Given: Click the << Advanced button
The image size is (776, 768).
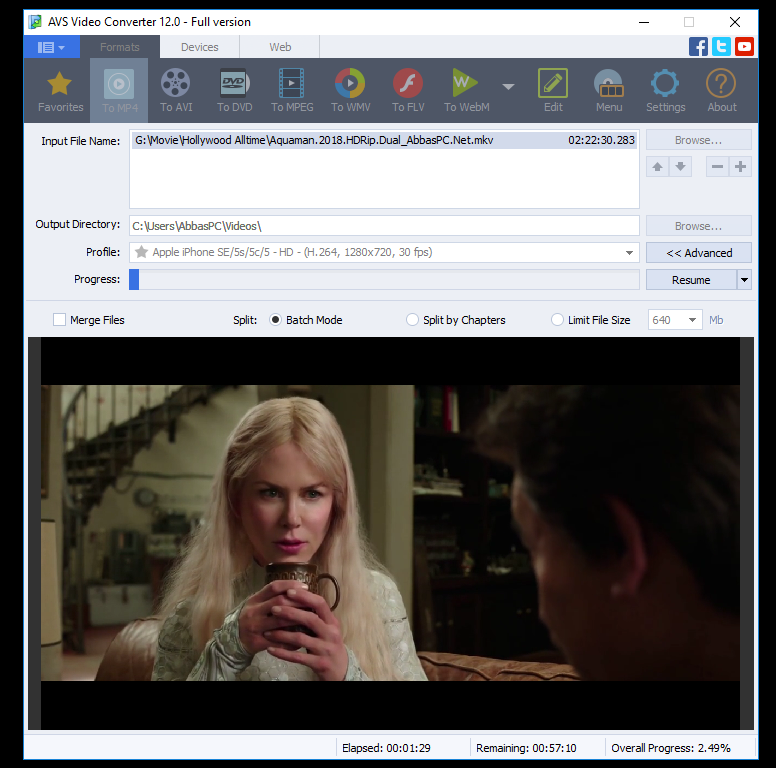Looking at the screenshot, I should click(x=699, y=253).
